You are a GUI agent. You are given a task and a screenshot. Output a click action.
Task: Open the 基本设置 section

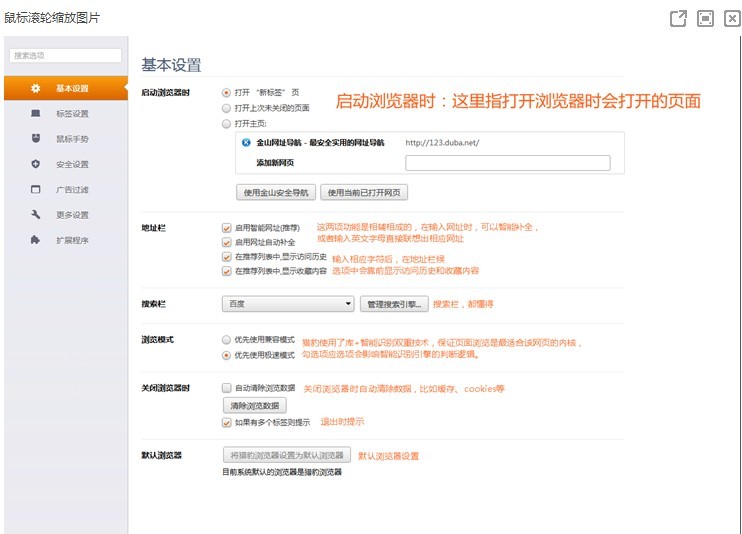[x=66, y=89]
